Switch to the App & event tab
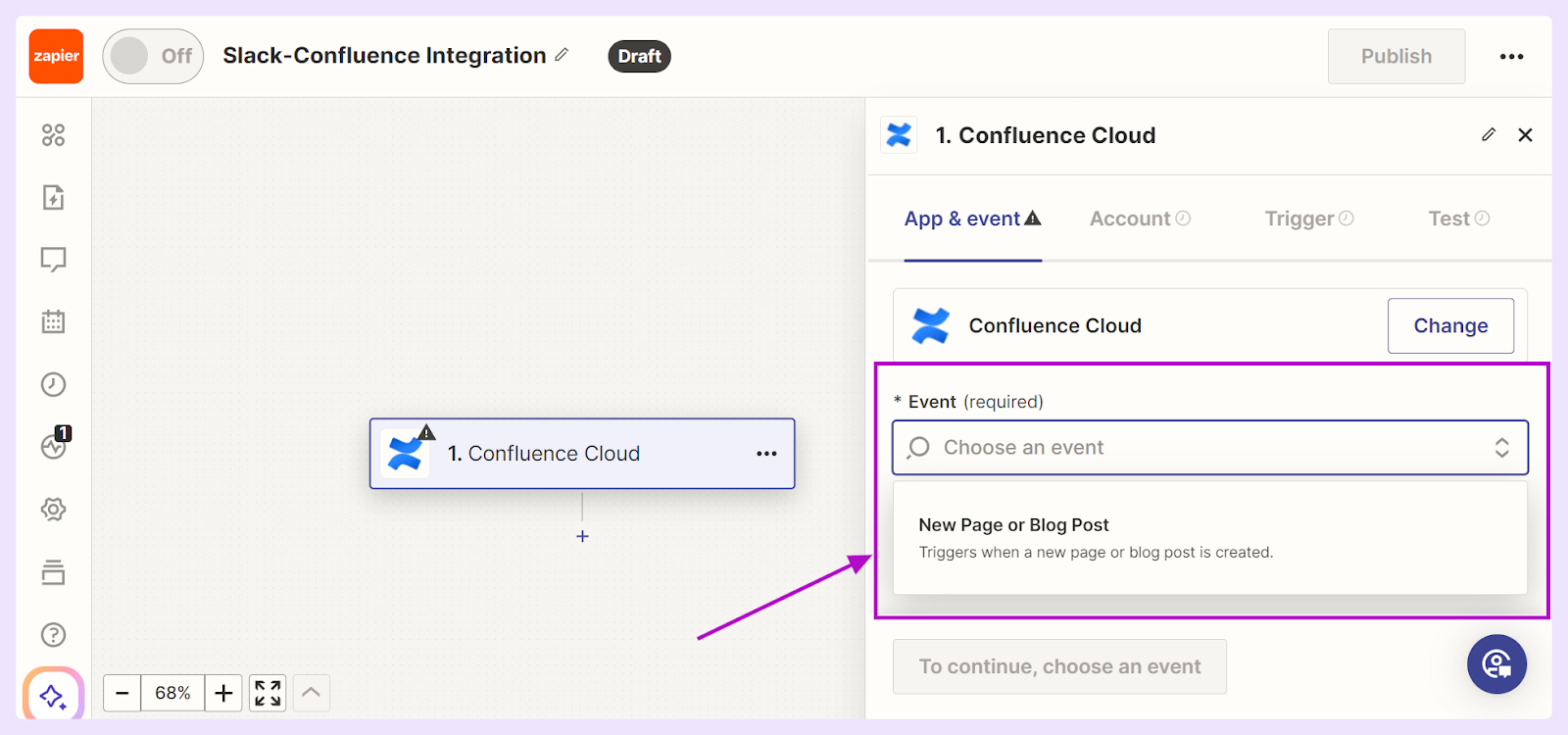The height and width of the screenshot is (735, 1568). 972,219
